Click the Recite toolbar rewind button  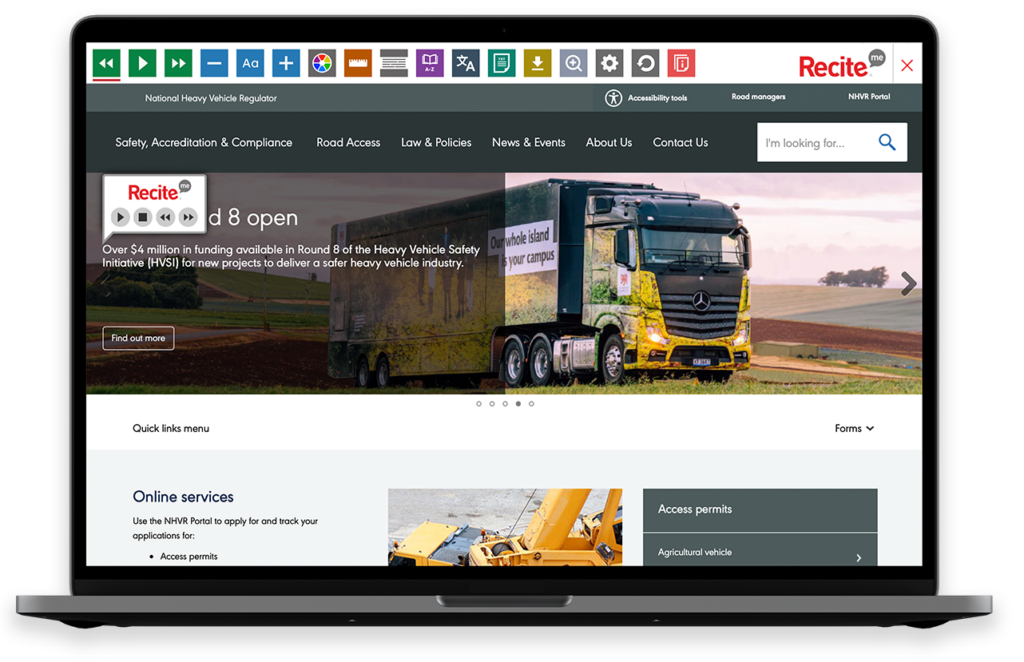coord(106,63)
